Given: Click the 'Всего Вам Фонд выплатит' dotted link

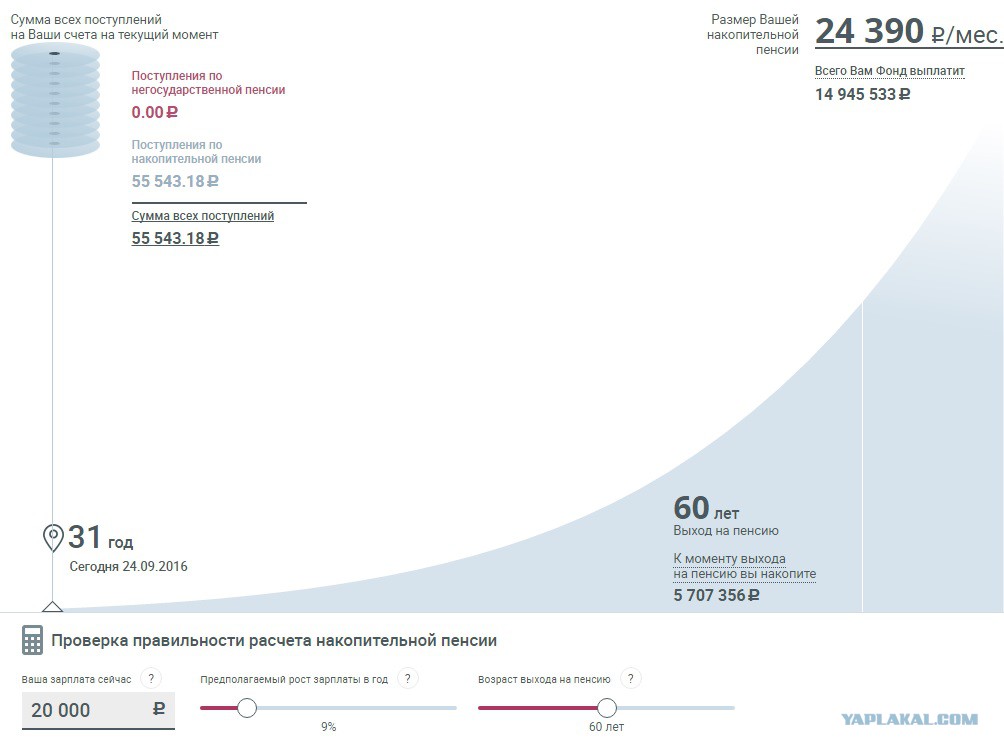Looking at the screenshot, I should pos(889,71).
